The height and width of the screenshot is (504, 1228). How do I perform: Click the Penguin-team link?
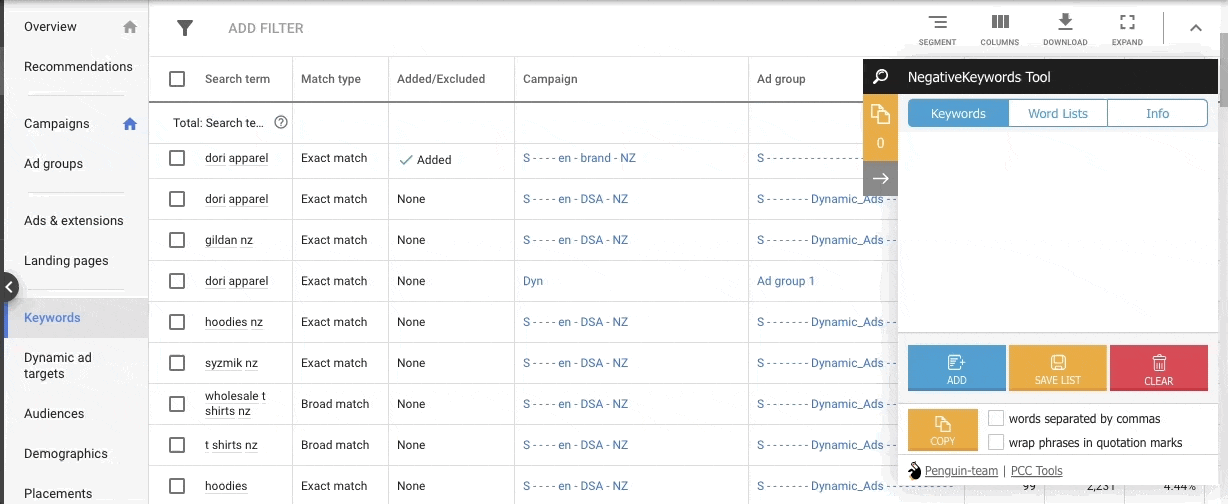click(x=960, y=471)
